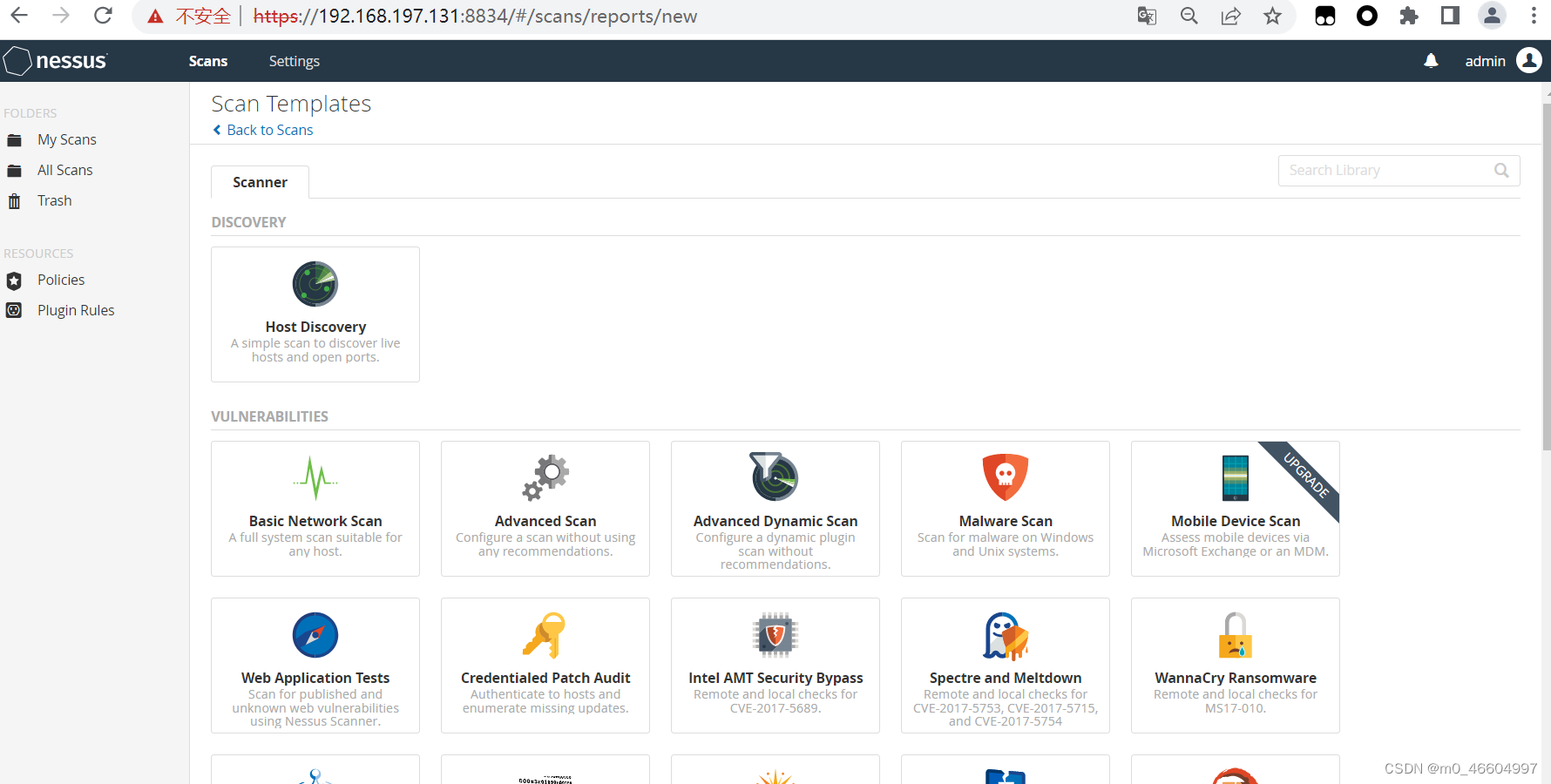The image size is (1551, 784).
Task: Open the Settings top menu
Action: [x=295, y=61]
